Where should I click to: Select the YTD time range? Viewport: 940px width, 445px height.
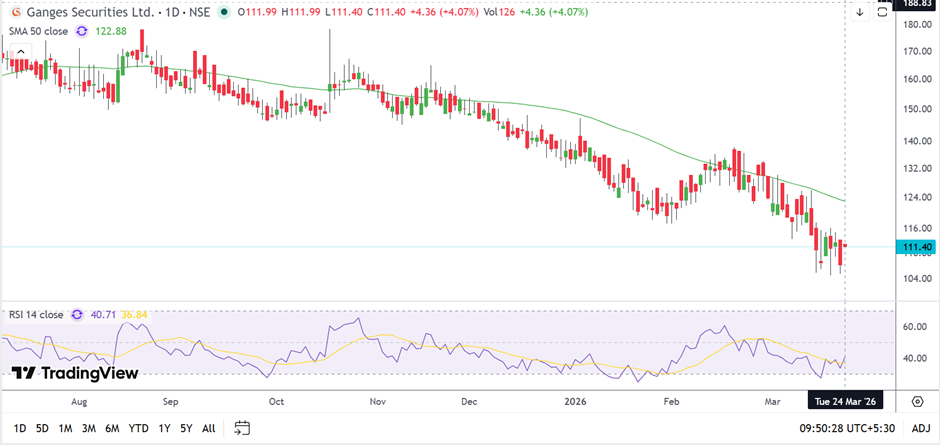point(139,428)
